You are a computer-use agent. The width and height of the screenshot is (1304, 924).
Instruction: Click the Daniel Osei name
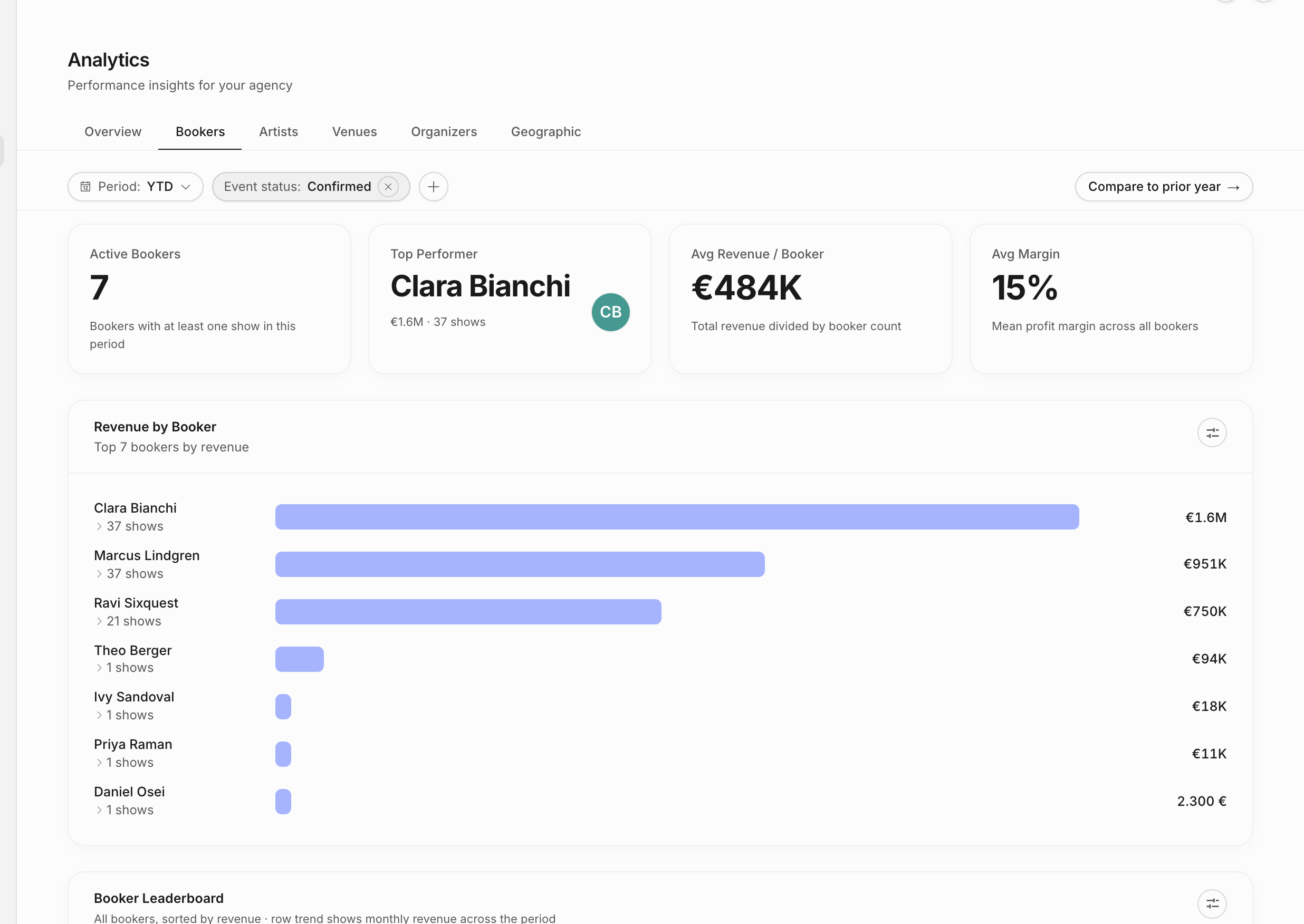[x=129, y=792]
